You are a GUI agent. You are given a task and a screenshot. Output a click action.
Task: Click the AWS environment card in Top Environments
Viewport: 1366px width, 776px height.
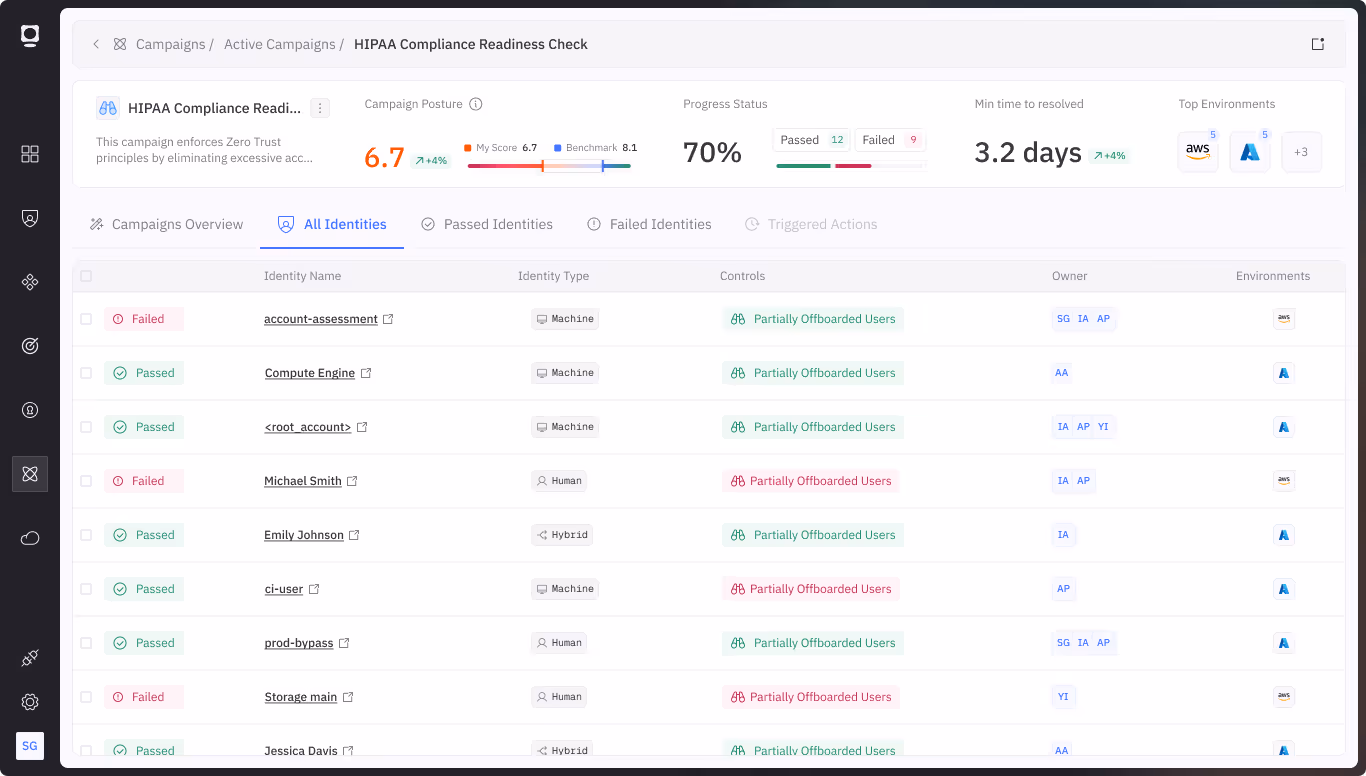tap(1198, 152)
